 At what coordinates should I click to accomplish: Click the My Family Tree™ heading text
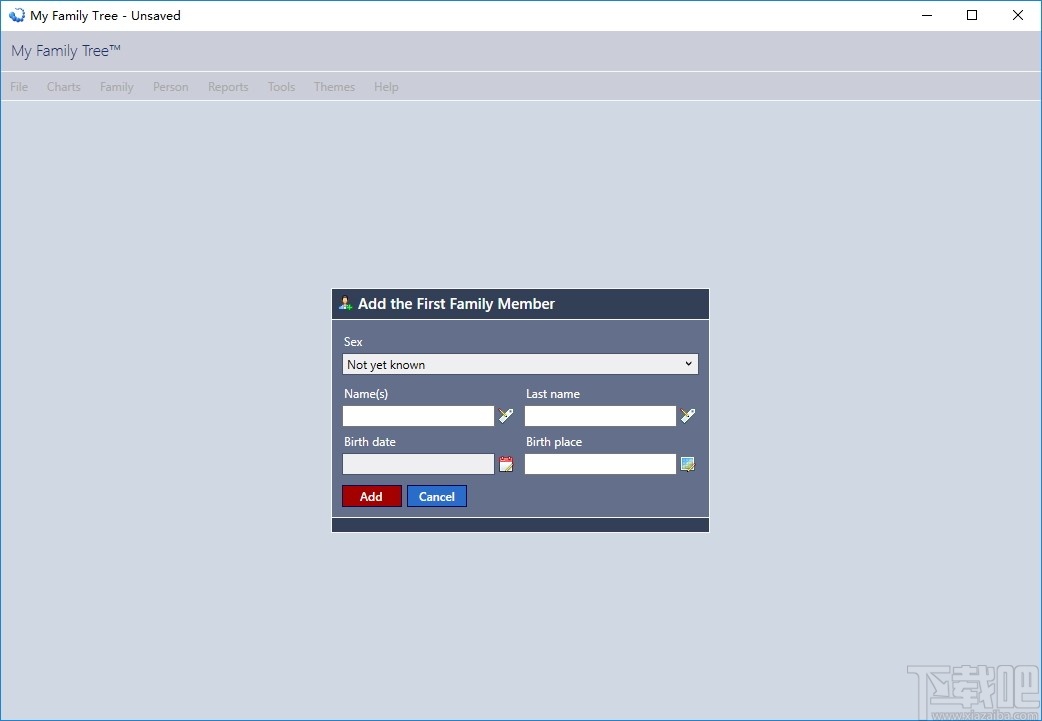[x=66, y=51]
